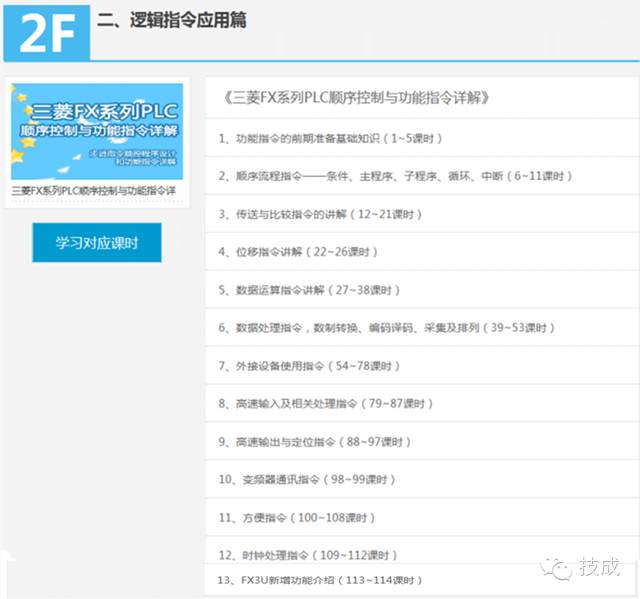Select row 5、数据运算指令讲解 (27~38课时)
Screen dimensions: 640x599
tap(422, 290)
